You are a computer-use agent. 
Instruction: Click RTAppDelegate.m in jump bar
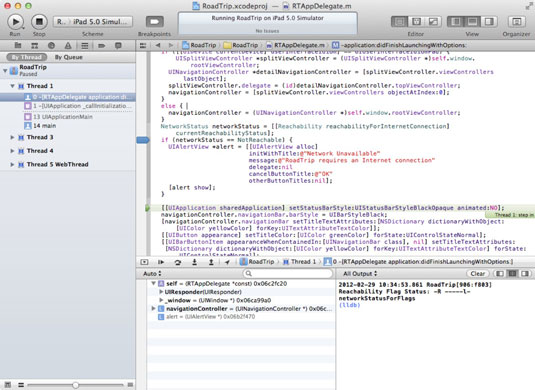[295, 45]
